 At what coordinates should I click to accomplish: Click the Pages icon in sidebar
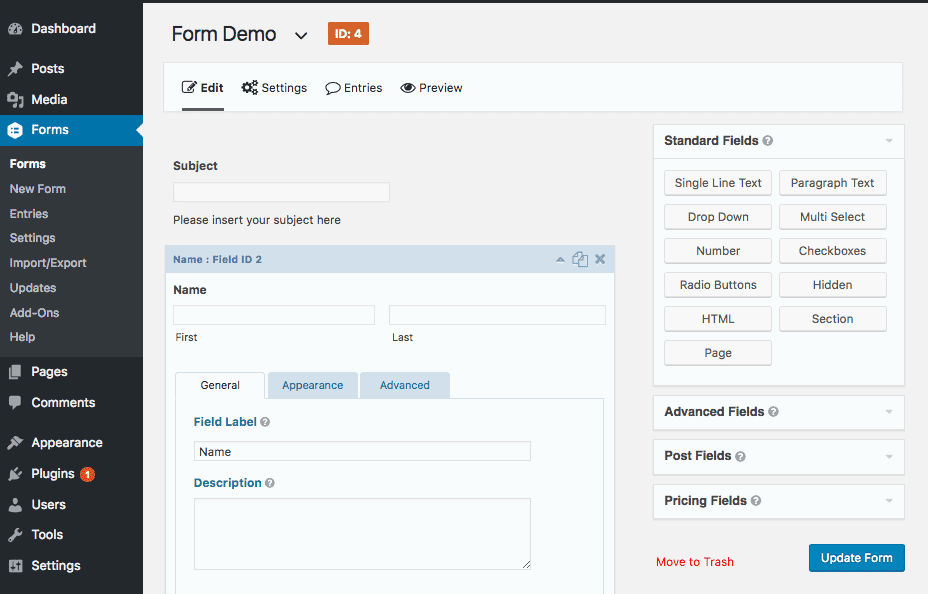pos(15,372)
